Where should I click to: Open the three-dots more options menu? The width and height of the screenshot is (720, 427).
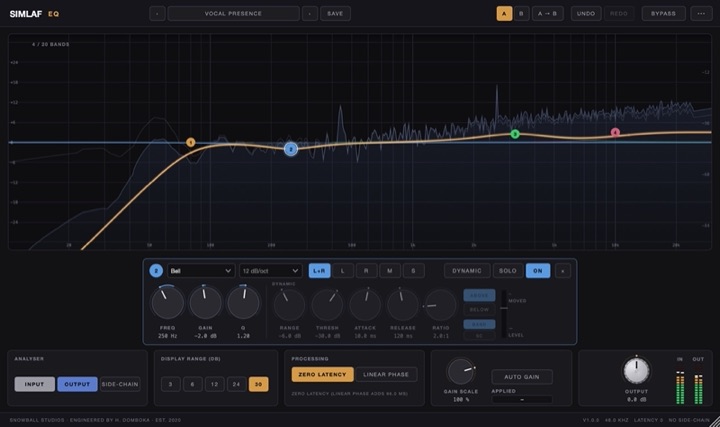pos(701,13)
